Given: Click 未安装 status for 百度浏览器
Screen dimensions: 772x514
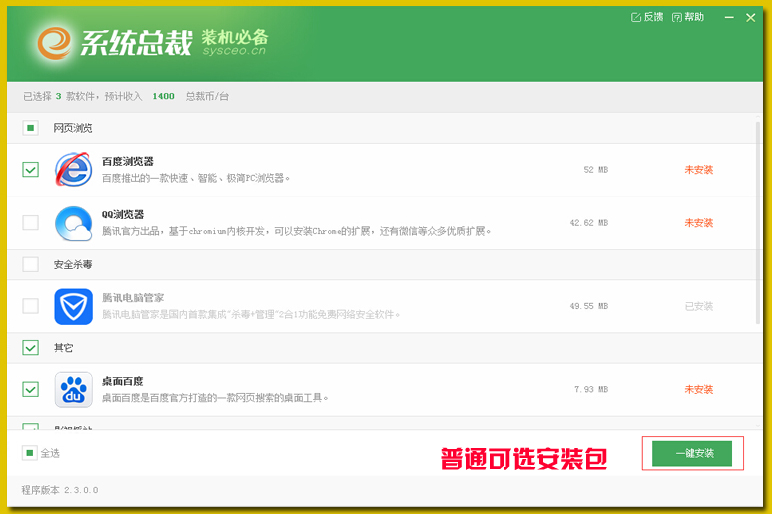Looking at the screenshot, I should (x=699, y=170).
